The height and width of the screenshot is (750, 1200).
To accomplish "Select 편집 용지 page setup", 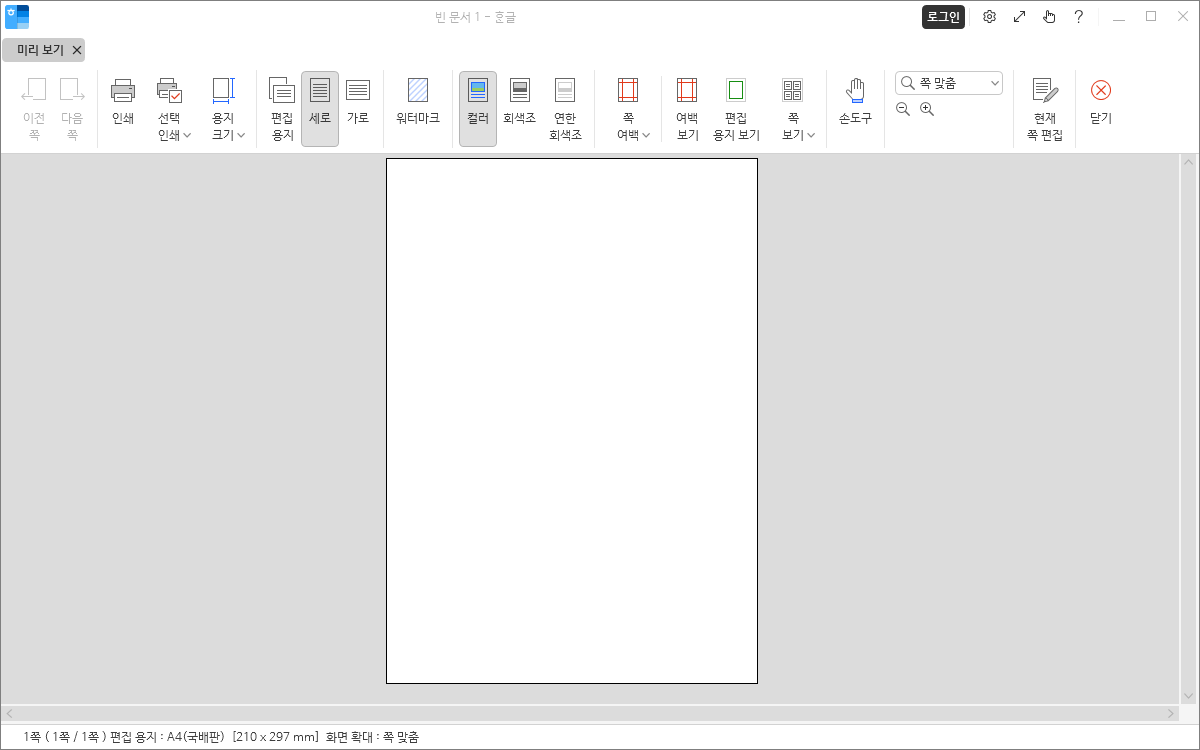I will (x=282, y=109).
